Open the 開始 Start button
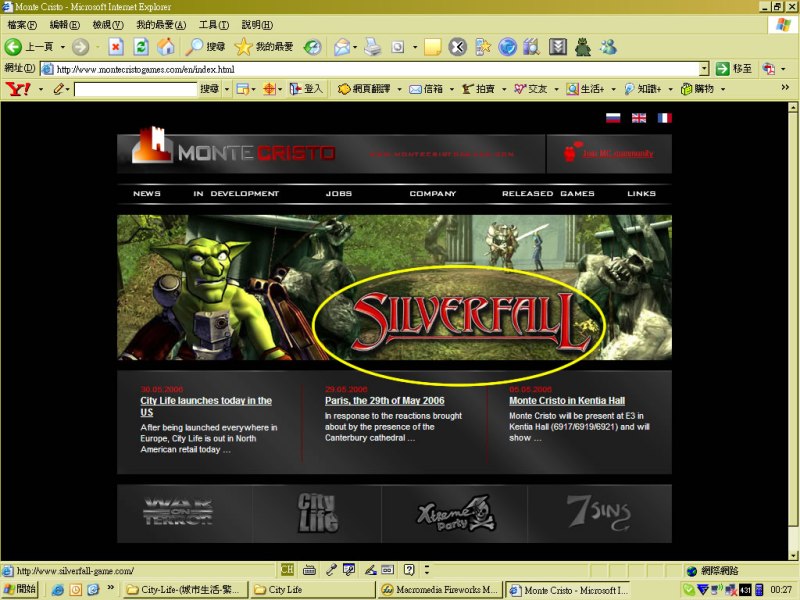The image size is (800, 600). [x=20, y=589]
